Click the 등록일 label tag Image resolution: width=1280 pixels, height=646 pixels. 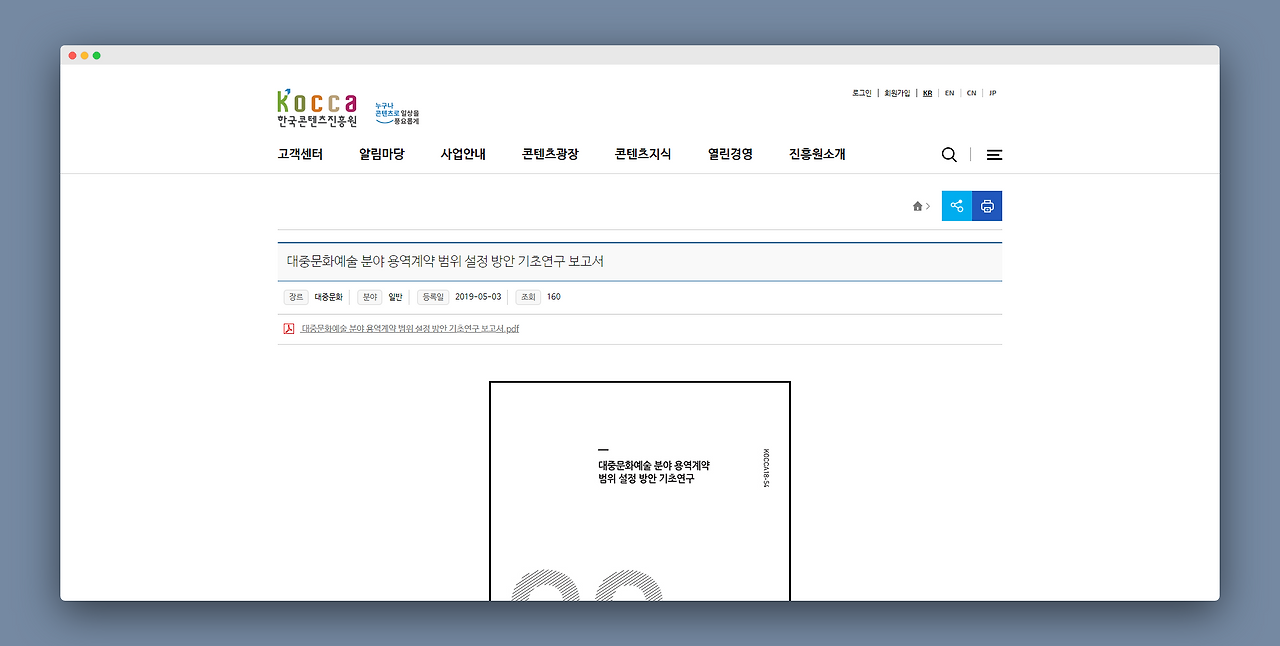click(x=433, y=297)
